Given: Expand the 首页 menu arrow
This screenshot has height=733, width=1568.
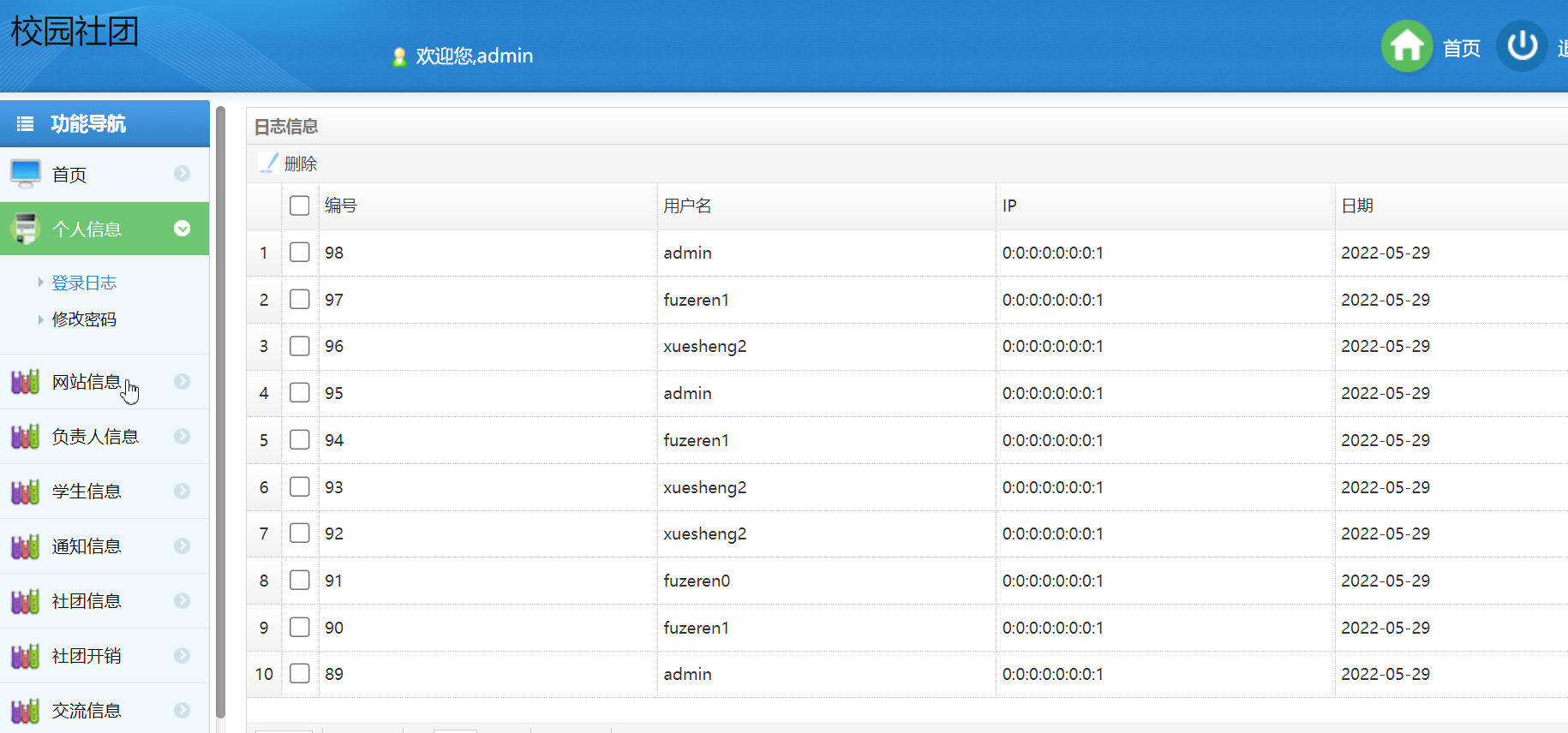Looking at the screenshot, I should tap(182, 173).
